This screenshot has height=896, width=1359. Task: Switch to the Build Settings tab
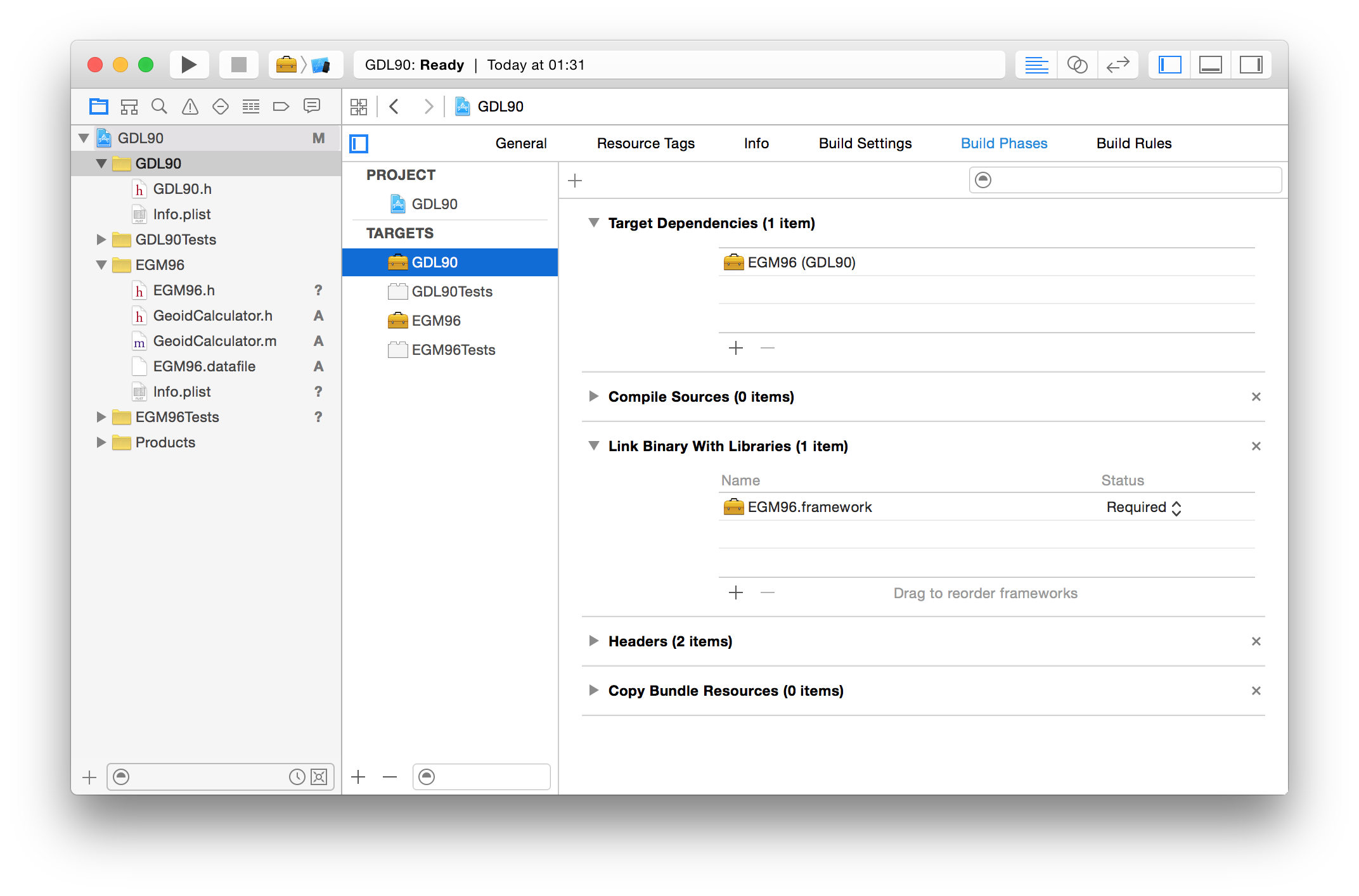(865, 143)
